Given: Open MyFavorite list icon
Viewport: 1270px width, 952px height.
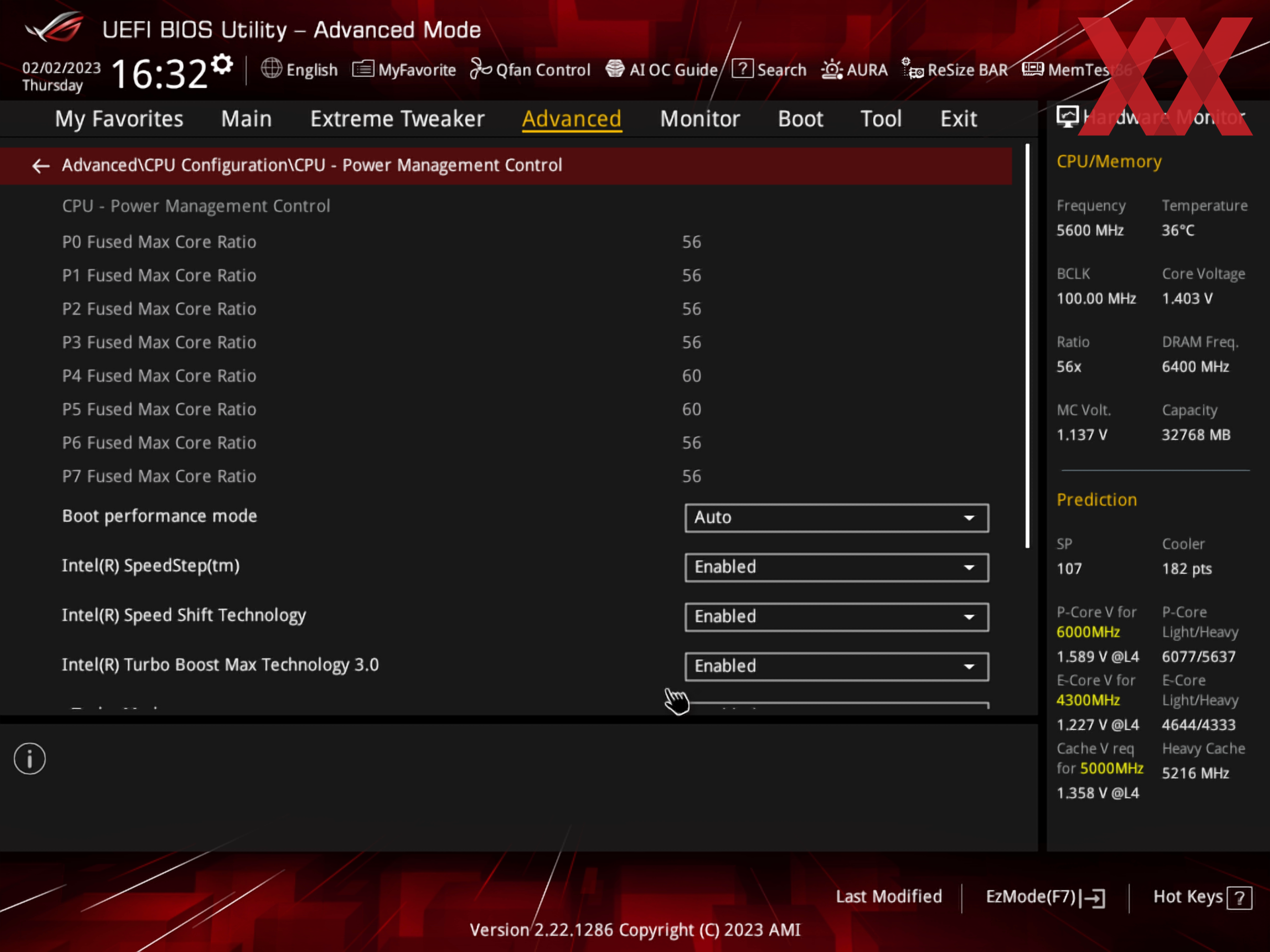Looking at the screenshot, I should coord(363,69).
